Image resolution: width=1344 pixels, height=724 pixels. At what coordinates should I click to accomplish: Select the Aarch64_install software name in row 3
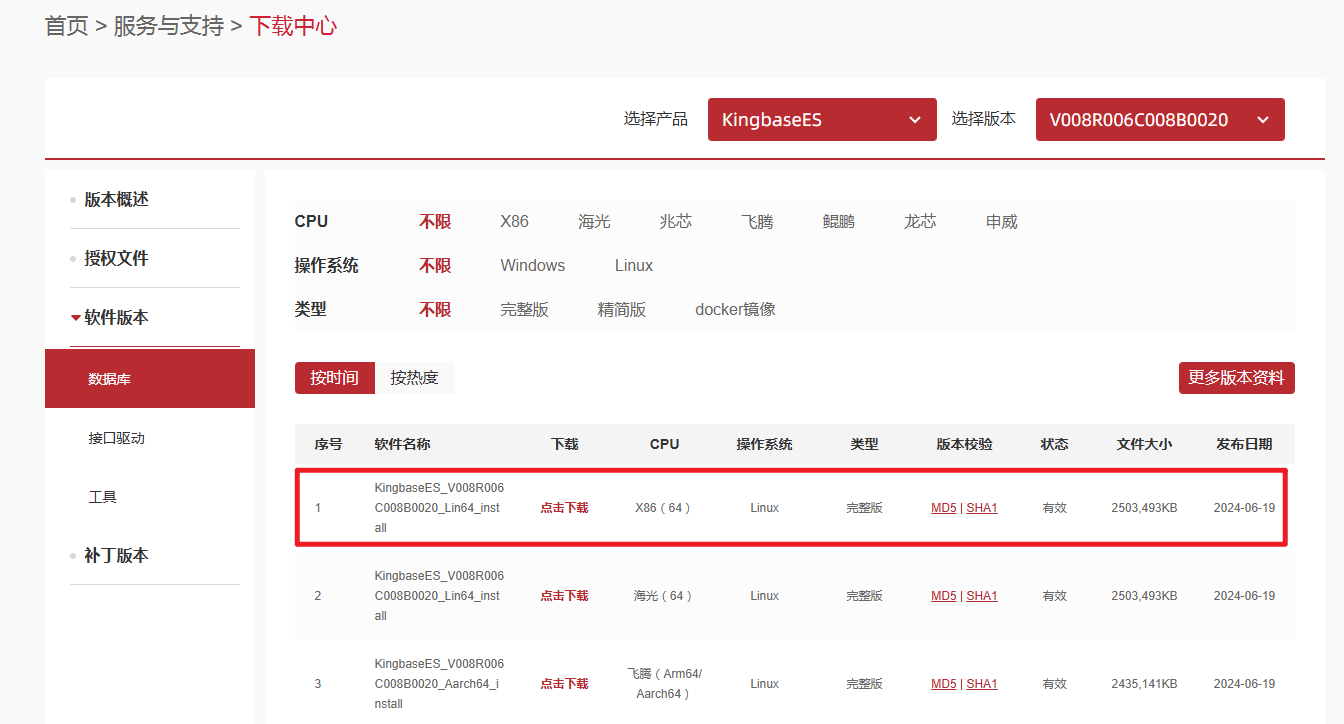point(440,684)
